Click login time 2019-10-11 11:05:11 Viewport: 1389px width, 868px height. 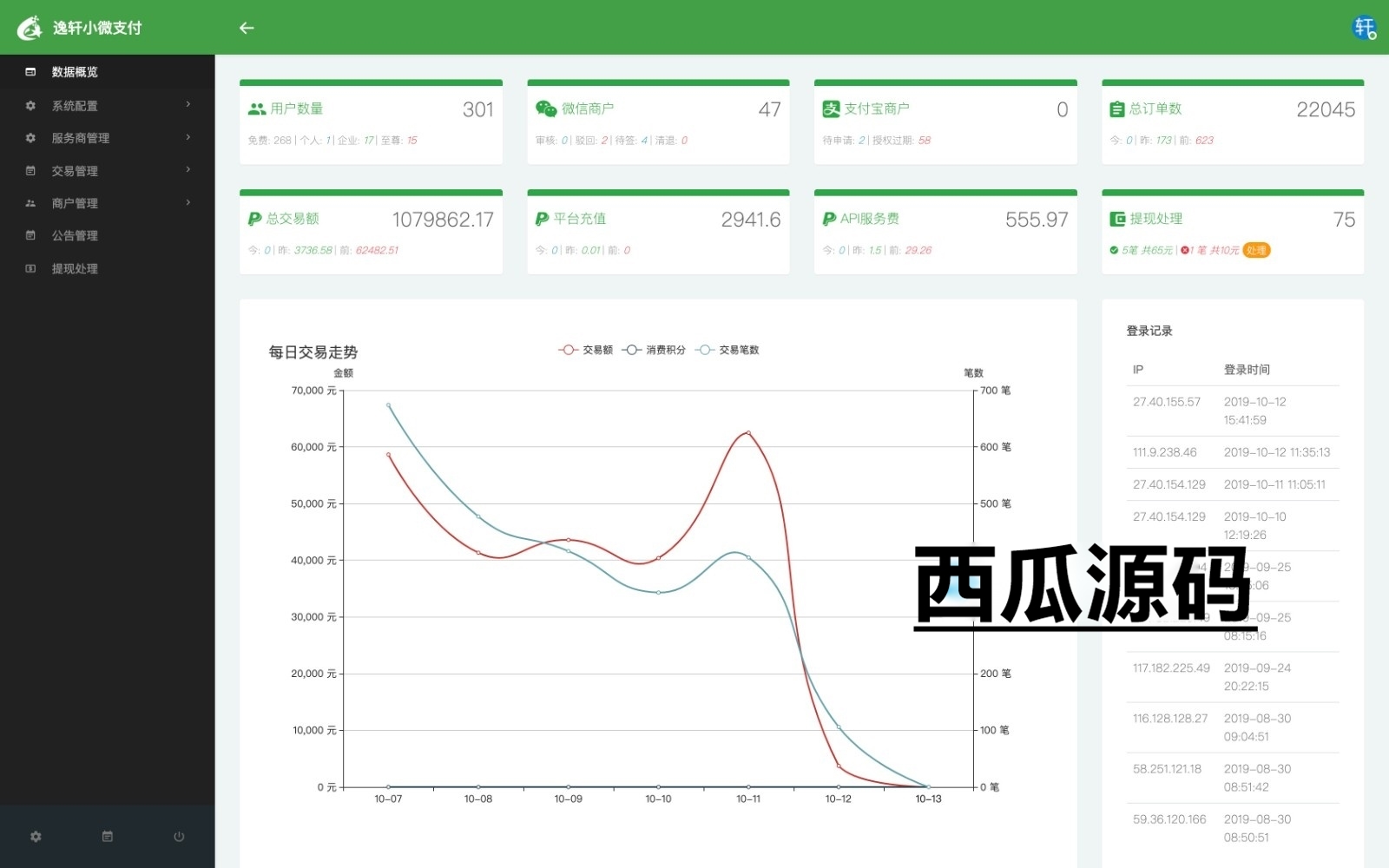pyautogui.click(x=1274, y=484)
